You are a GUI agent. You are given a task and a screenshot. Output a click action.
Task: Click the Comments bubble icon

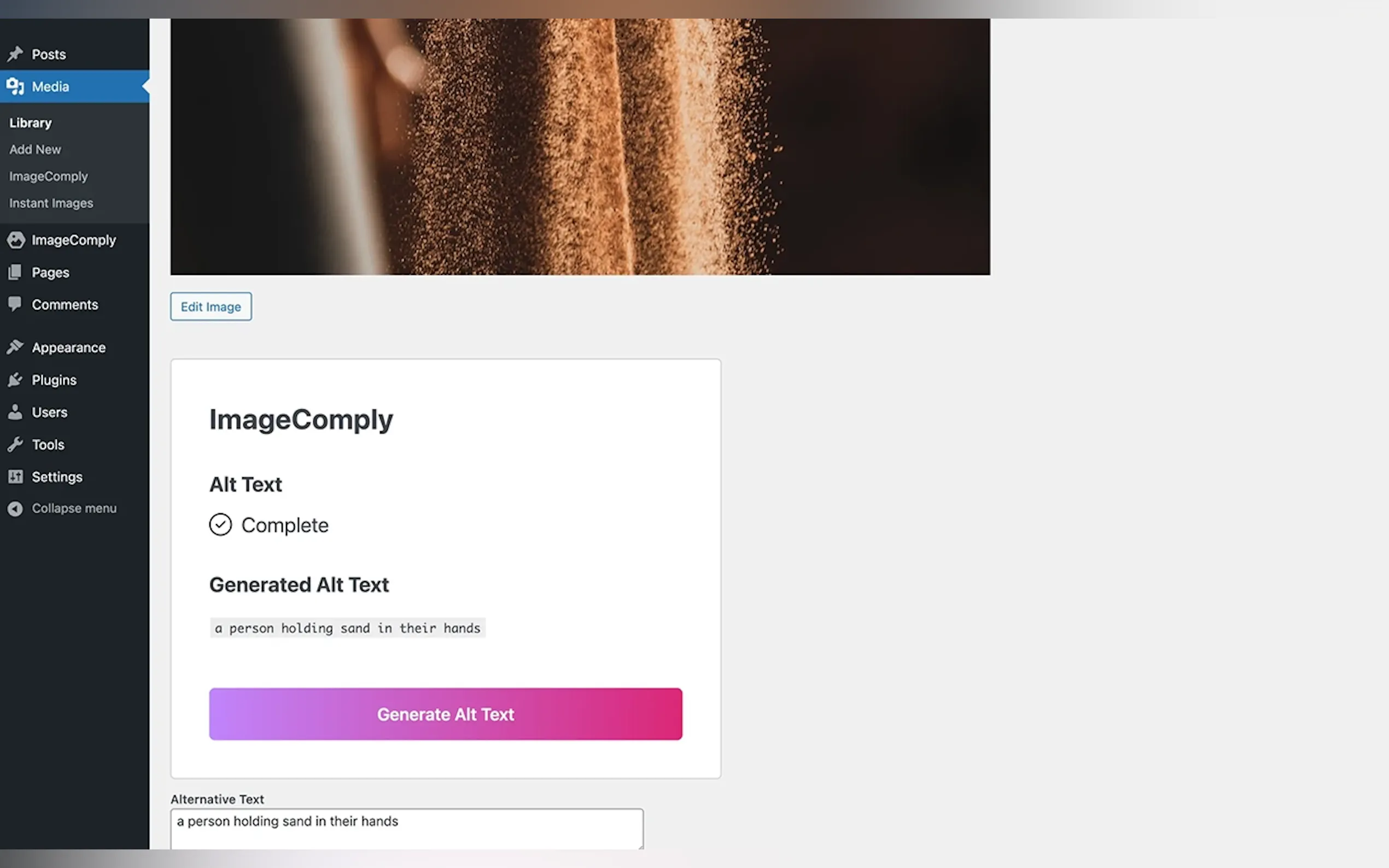click(15, 304)
